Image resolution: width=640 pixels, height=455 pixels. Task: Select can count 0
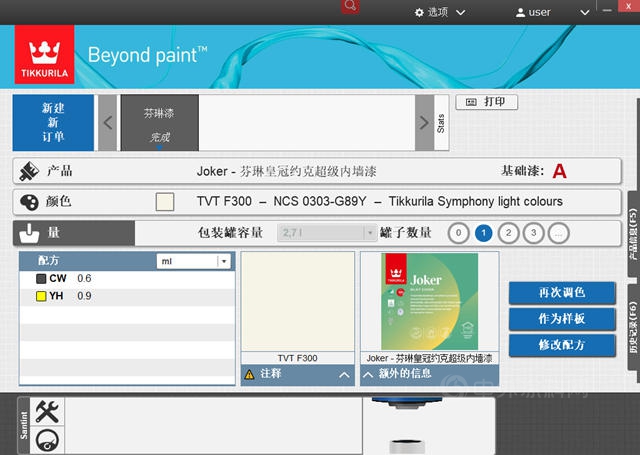[458, 233]
